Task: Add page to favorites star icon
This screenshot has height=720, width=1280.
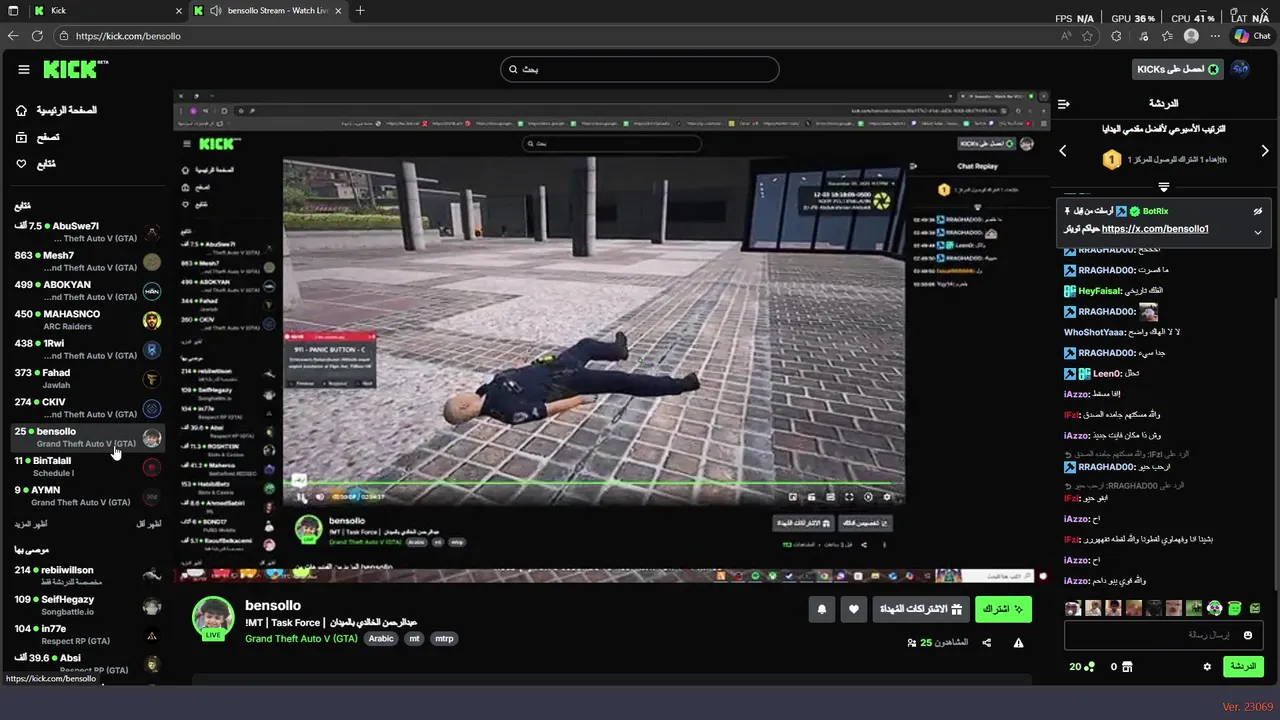Action: coord(1087,35)
